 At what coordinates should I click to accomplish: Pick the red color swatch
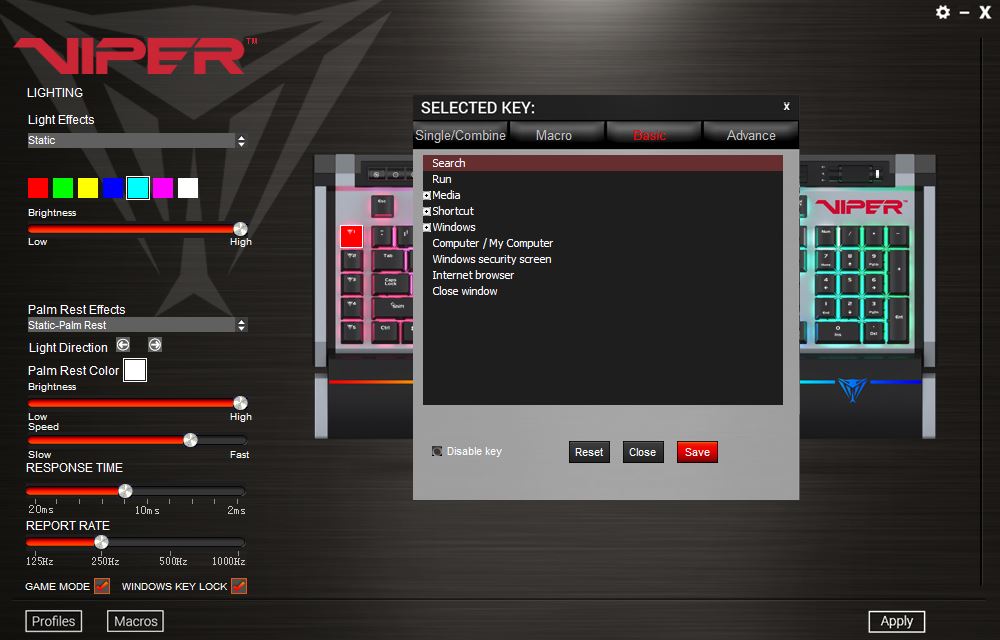(38, 188)
